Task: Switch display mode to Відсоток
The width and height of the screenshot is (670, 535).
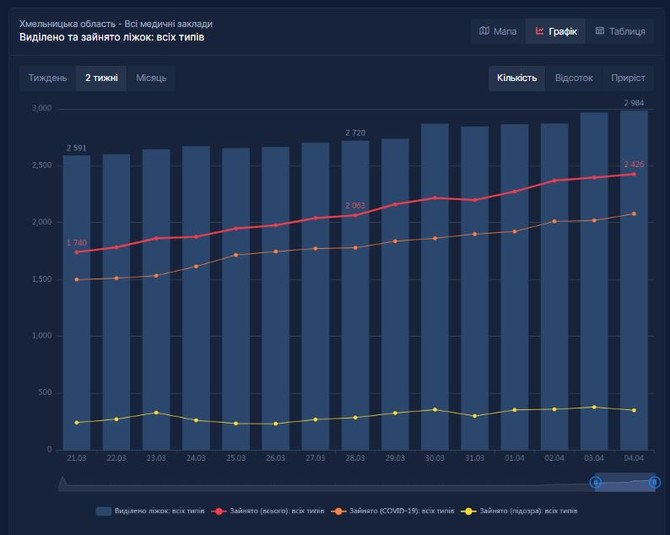Action: (574, 78)
